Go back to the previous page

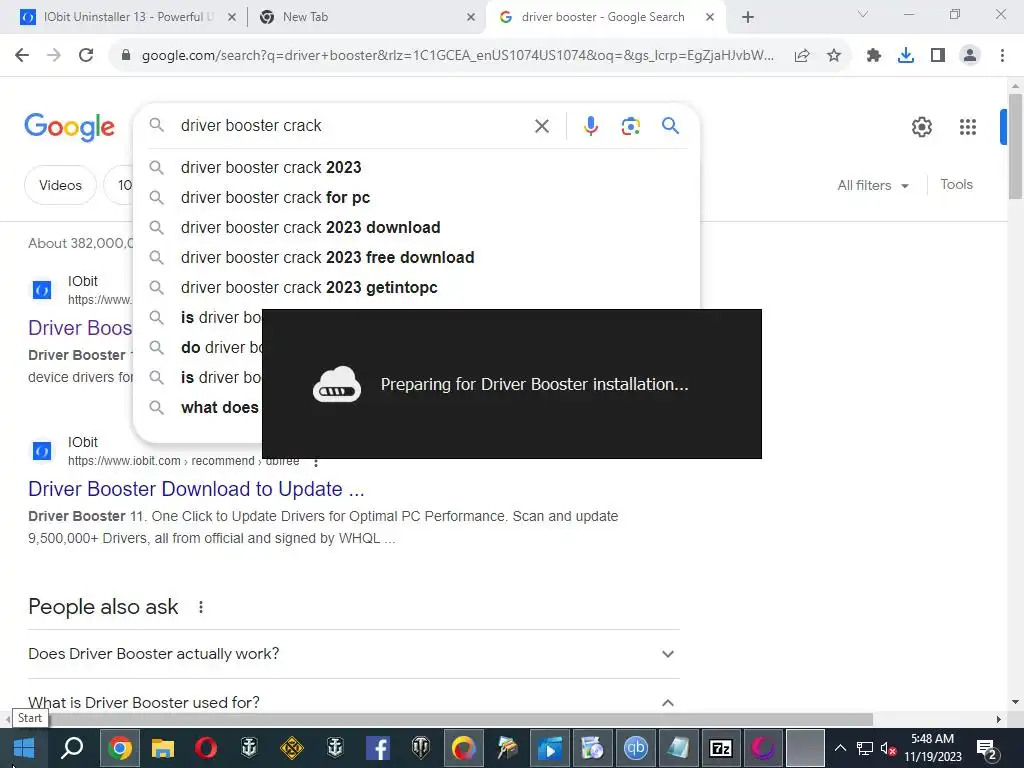point(22,56)
